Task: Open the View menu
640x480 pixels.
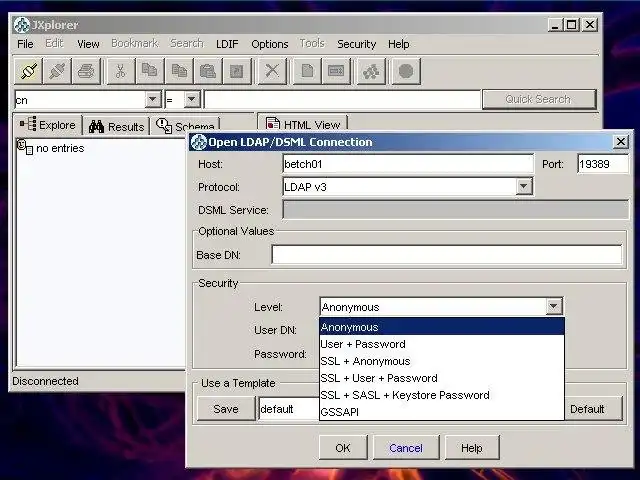Action: [88, 44]
